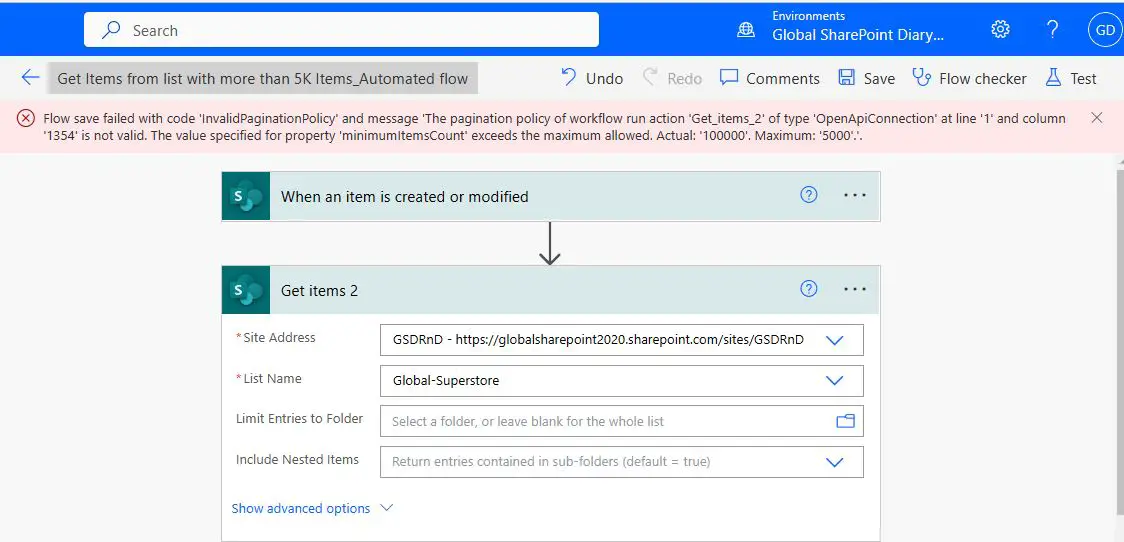
Task: Go back with the left arrow
Action: pyautogui.click(x=30, y=77)
